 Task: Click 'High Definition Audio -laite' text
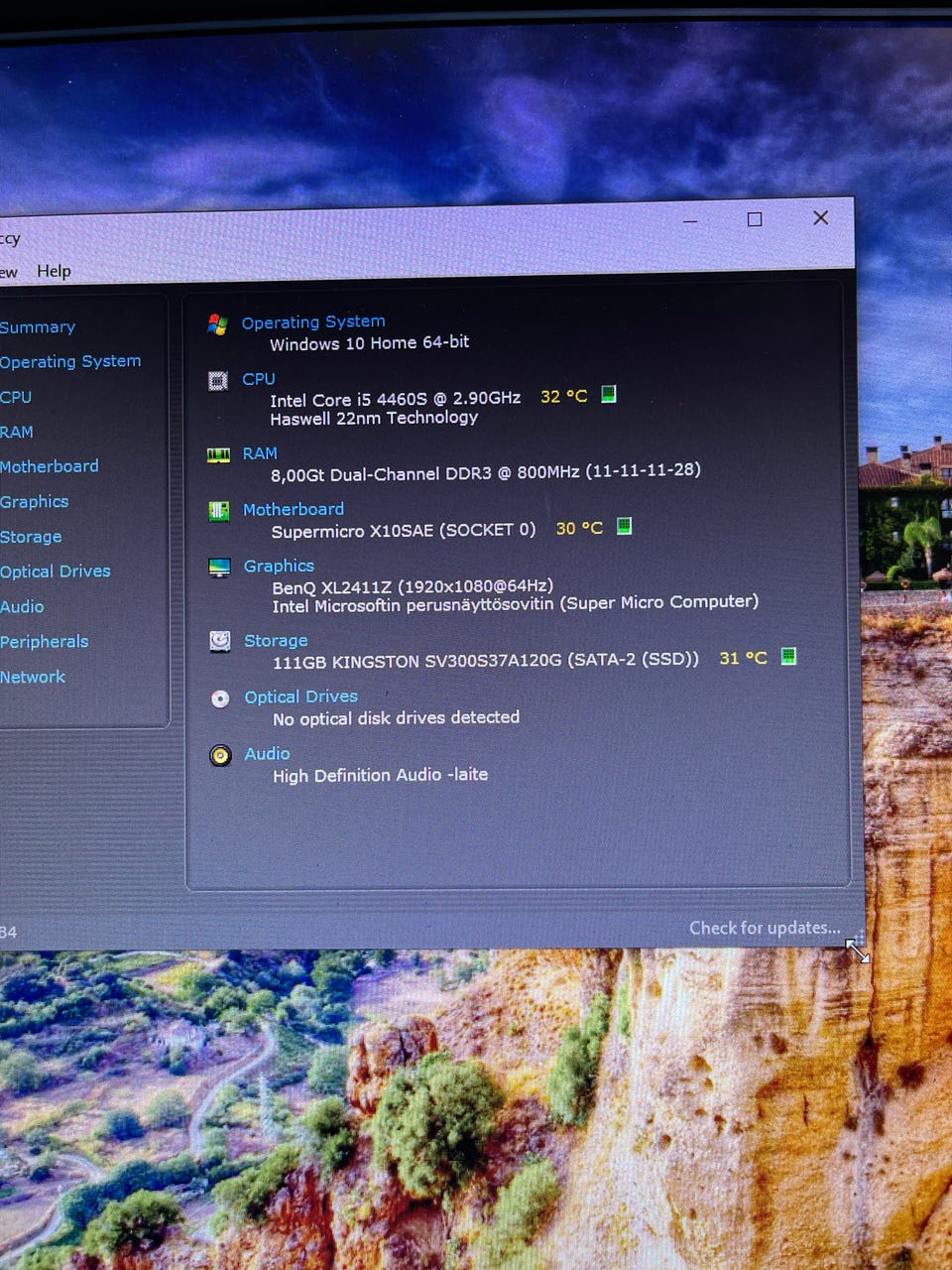tap(381, 775)
